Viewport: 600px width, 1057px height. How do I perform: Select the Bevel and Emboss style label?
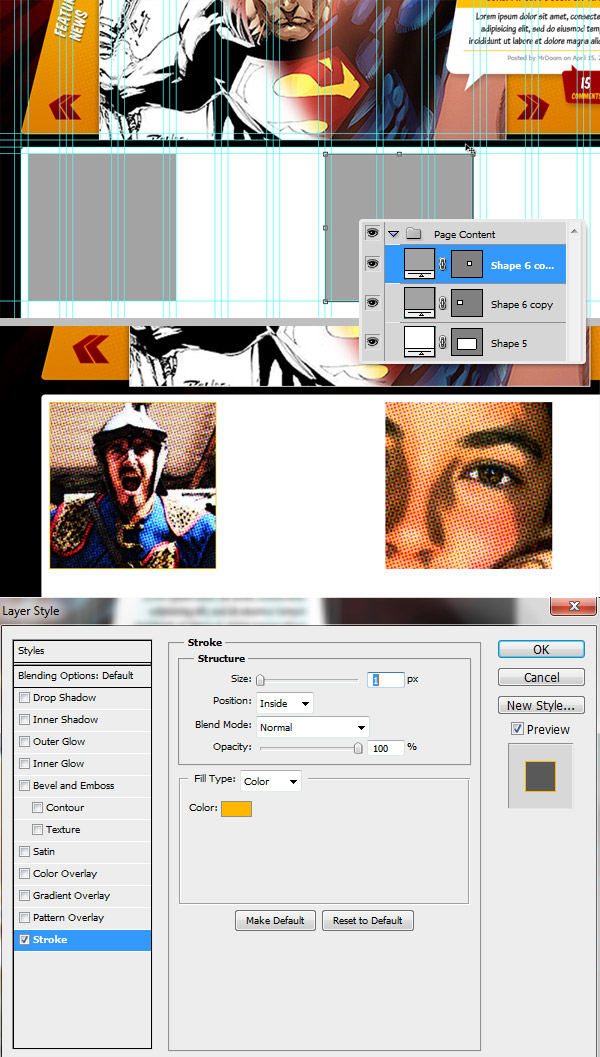click(x=73, y=786)
